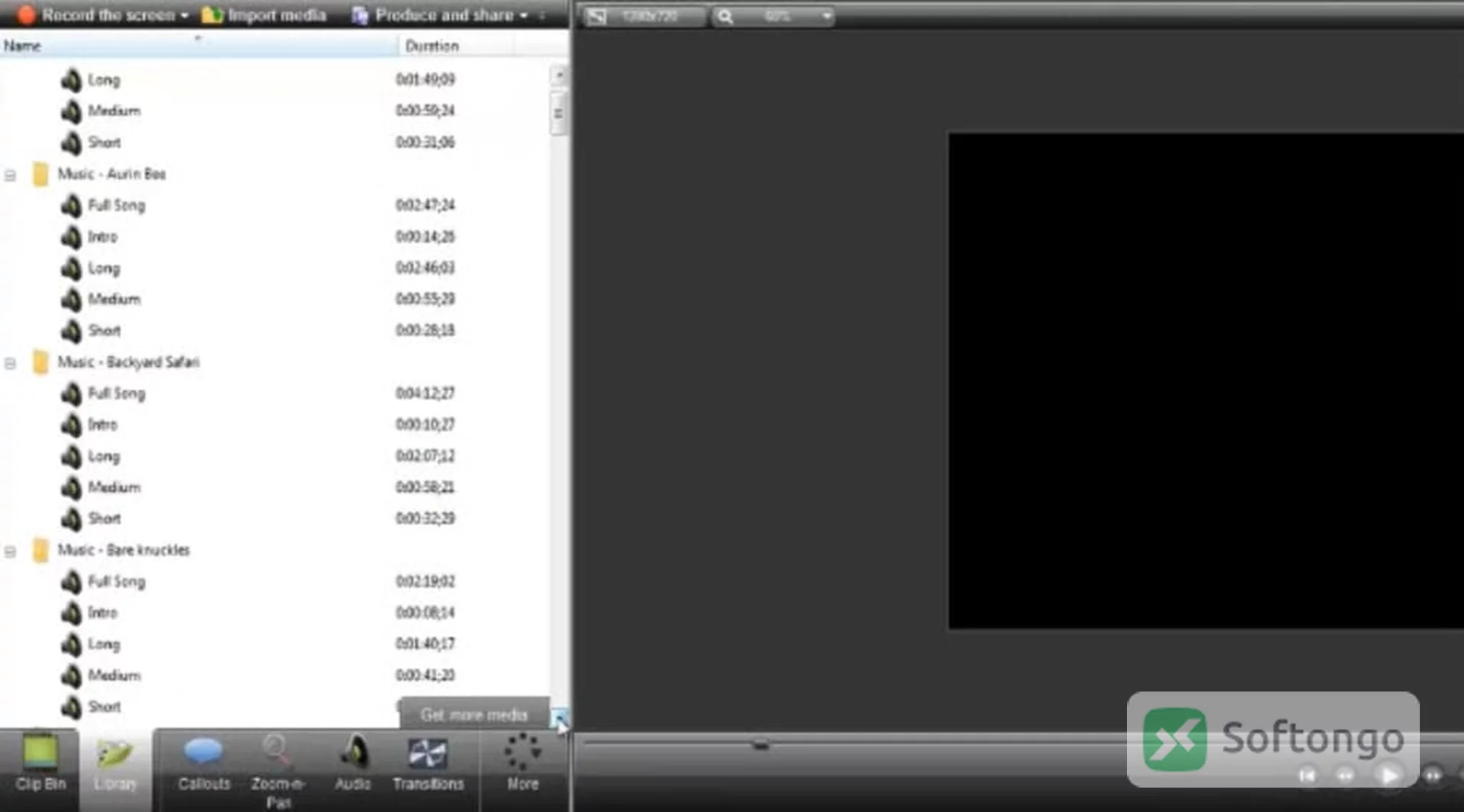
Task: Select speaker icon of Aurin Bee Intro
Action: pyautogui.click(x=71, y=237)
